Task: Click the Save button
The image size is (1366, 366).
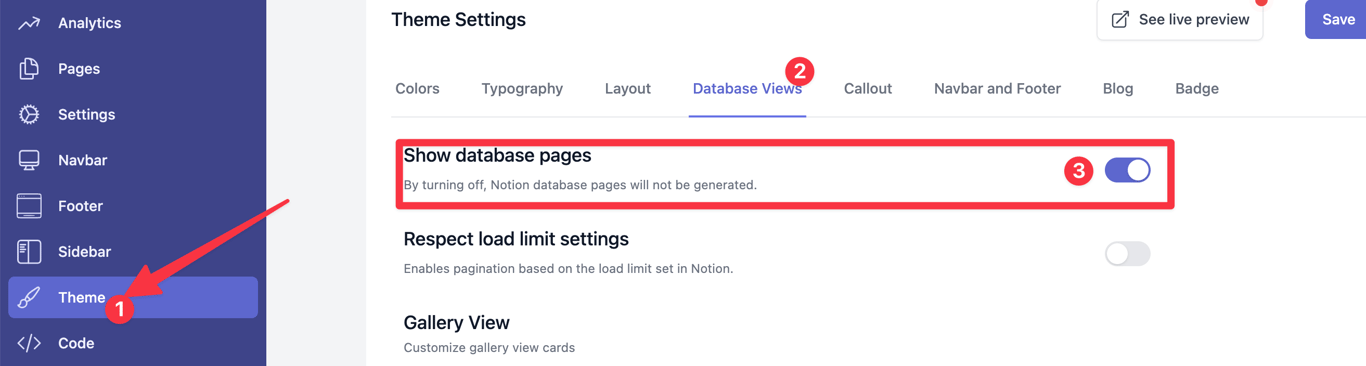Action: pos(1337,20)
